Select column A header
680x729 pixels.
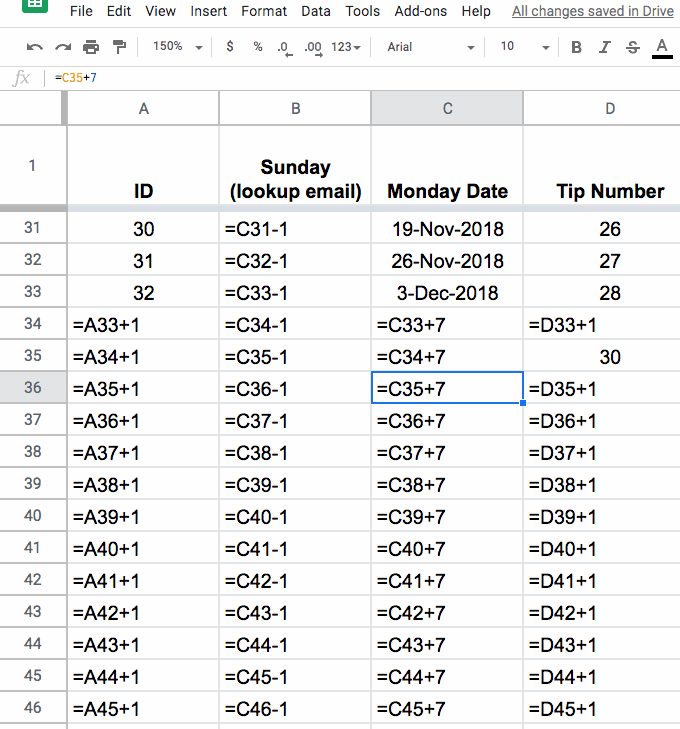143,108
